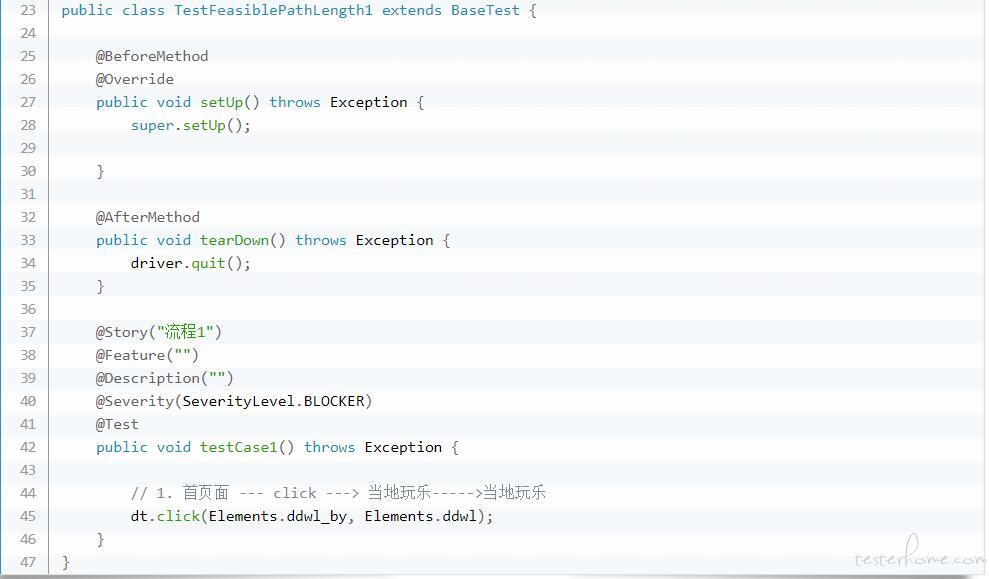Image resolution: width=989 pixels, height=579 pixels.
Task: Click class name TestFeasiblePathLength1
Action: (x=273, y=11)
